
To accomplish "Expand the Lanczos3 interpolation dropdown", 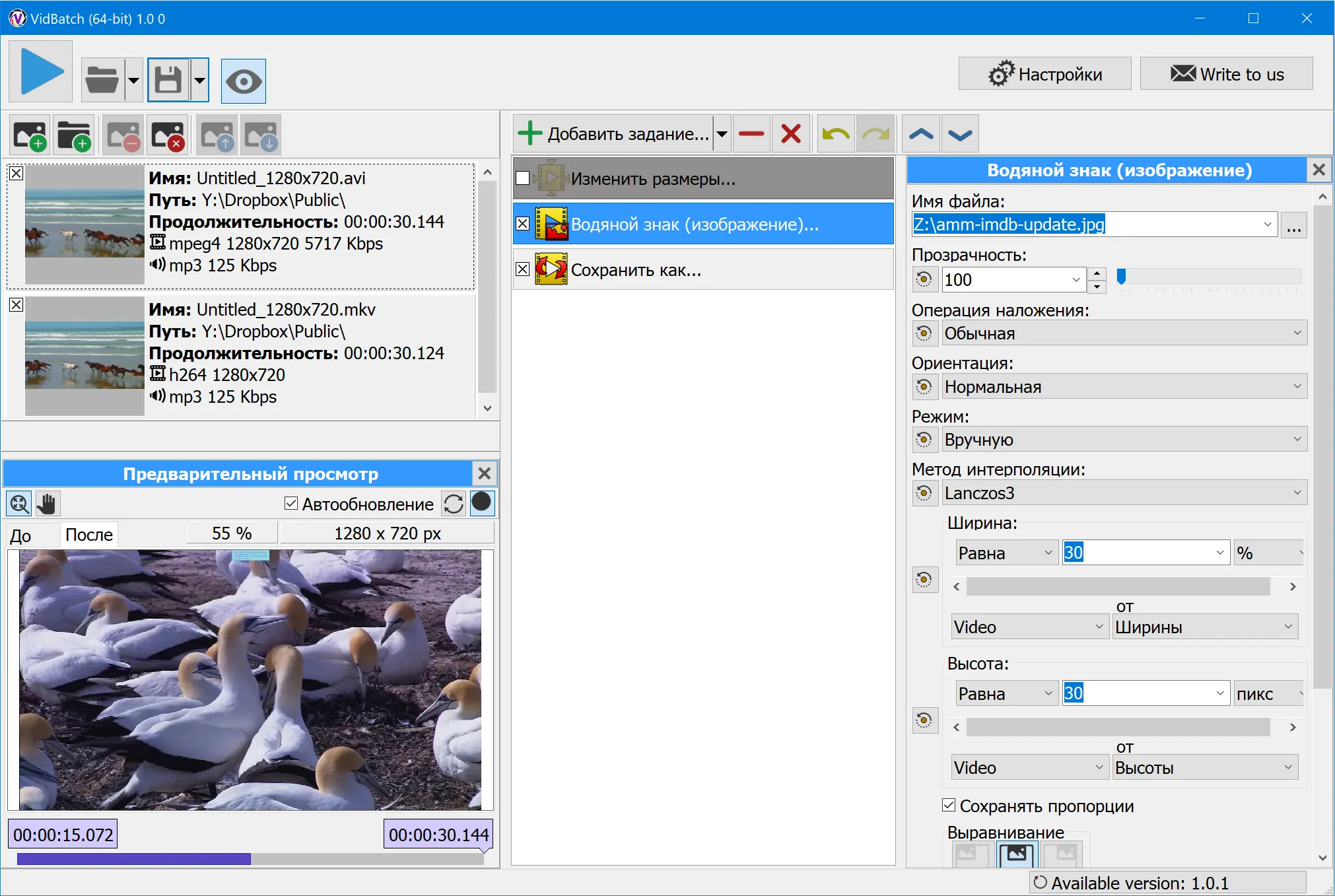I will pyautogui.click(x=1124, y=493).
